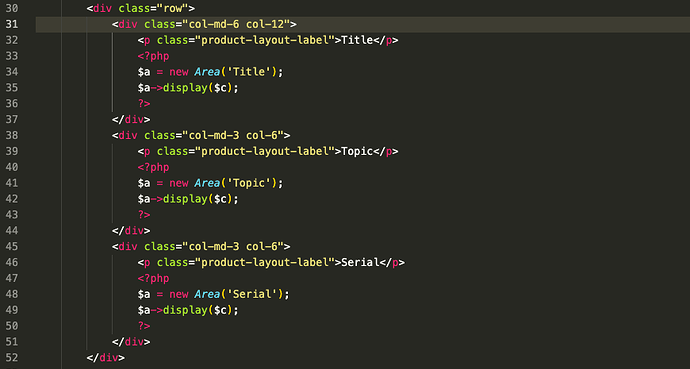Click the Area class name on line 41

click(207, 183)
